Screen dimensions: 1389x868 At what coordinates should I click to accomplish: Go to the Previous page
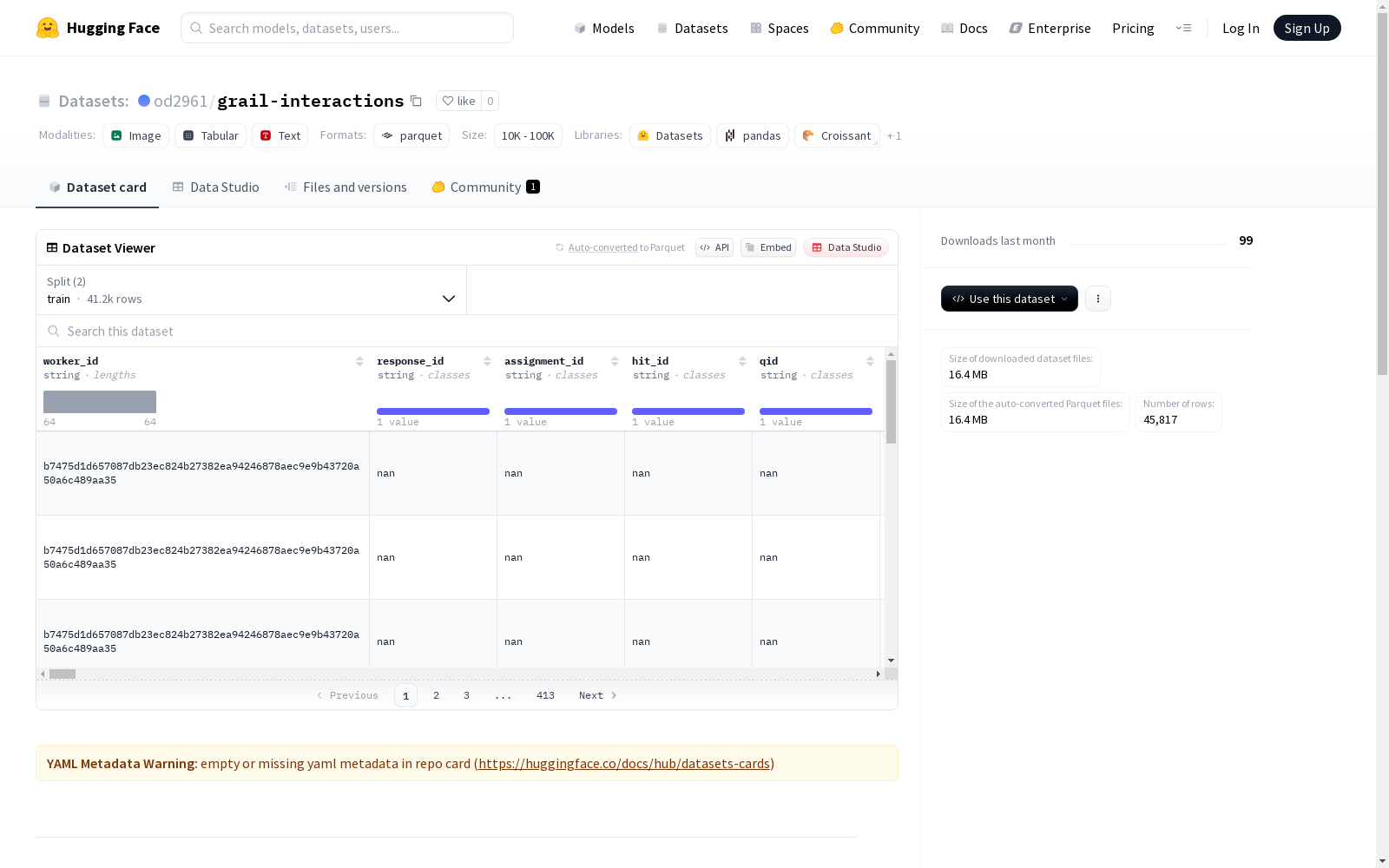(x=347, y=695)
